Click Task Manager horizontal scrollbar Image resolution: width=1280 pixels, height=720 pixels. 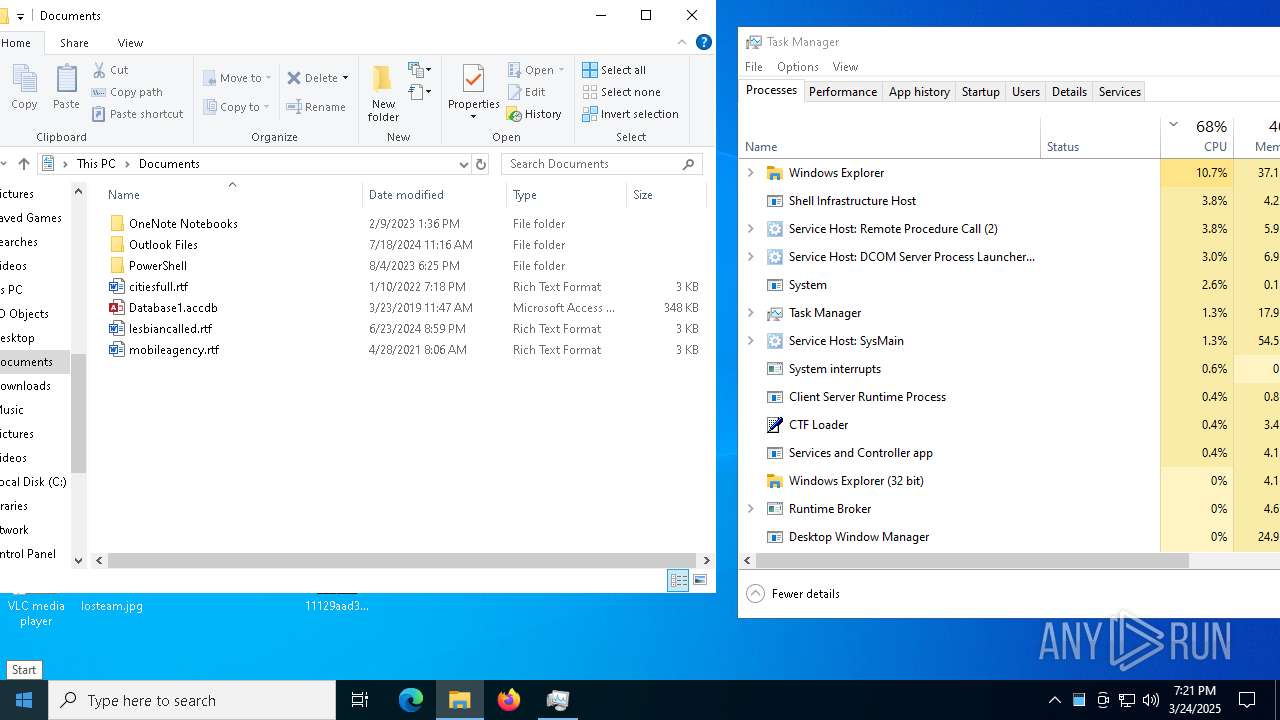tap(970, 561)
